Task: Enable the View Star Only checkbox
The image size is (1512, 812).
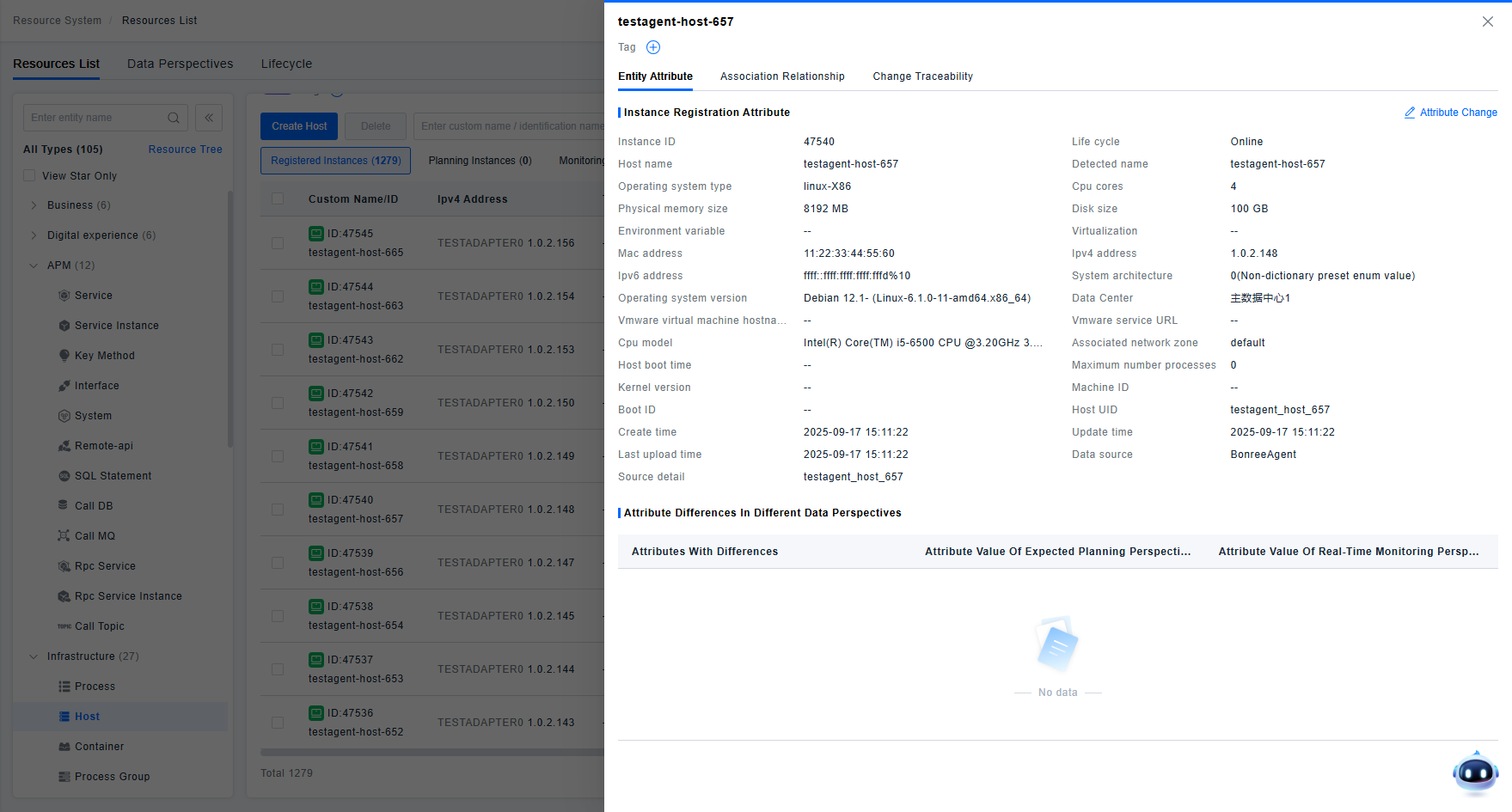Action: [30, 176]
